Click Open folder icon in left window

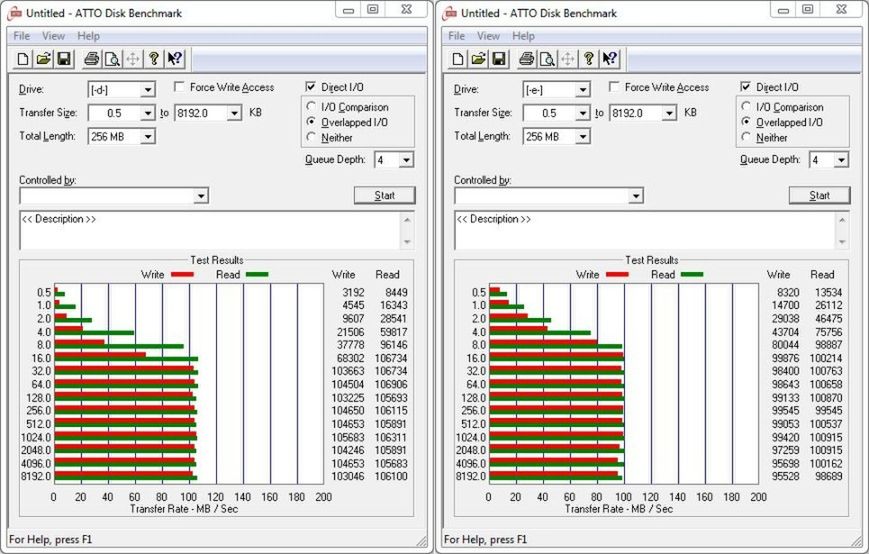[43, 59]
